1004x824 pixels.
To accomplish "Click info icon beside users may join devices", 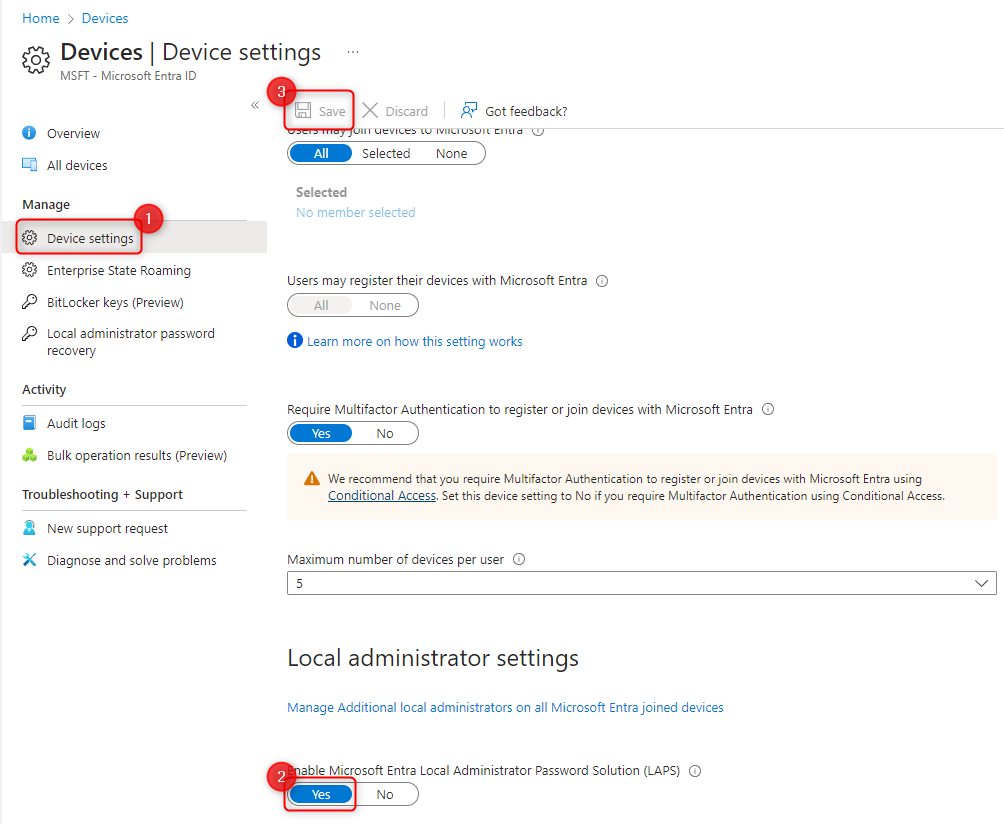I will [x=538, y=131].
